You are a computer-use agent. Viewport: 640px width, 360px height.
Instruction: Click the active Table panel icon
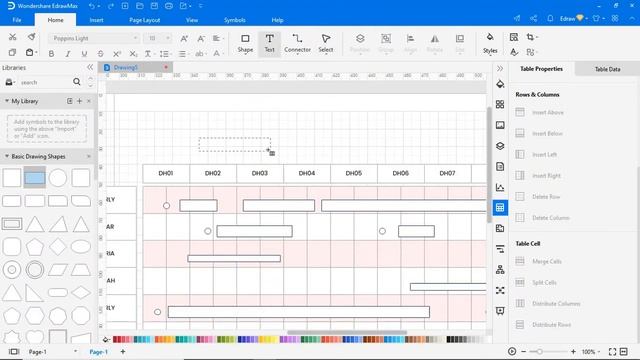pos(500,208)
